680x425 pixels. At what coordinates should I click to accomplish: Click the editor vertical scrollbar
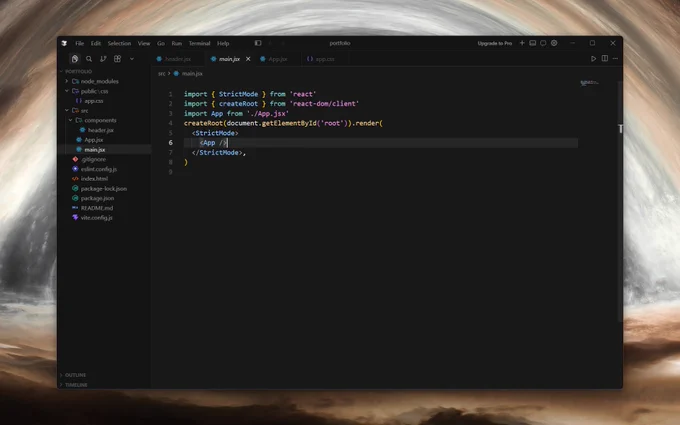tap(621, 202)
